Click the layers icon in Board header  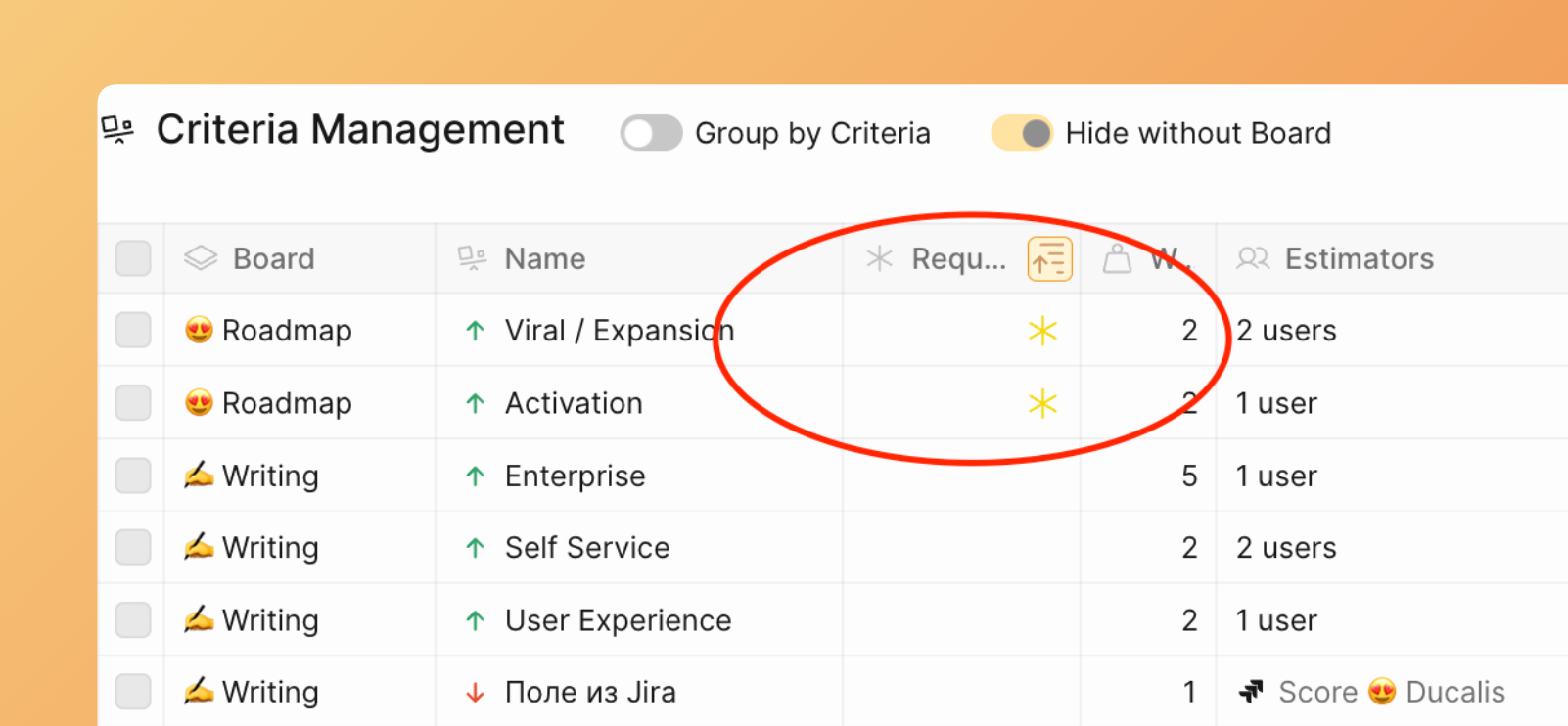(201, 258)
